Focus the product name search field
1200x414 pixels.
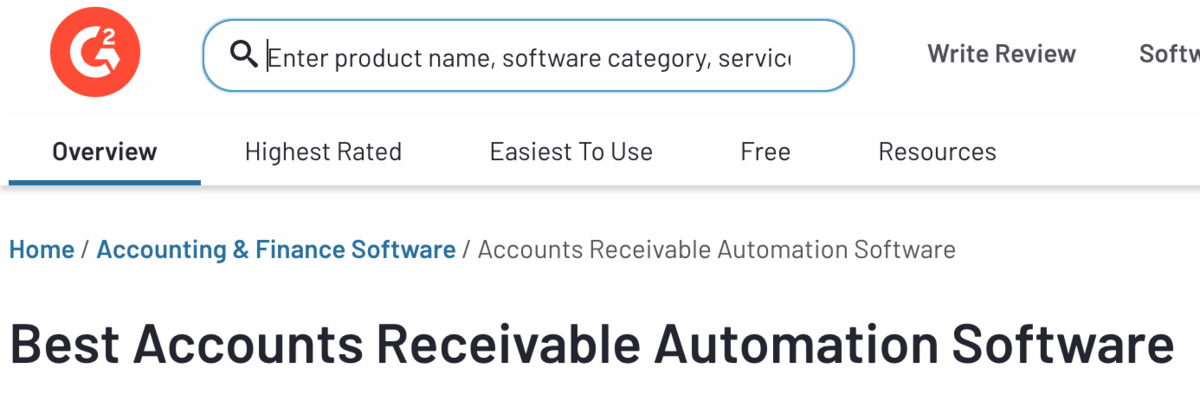click(x=530, y=56)
